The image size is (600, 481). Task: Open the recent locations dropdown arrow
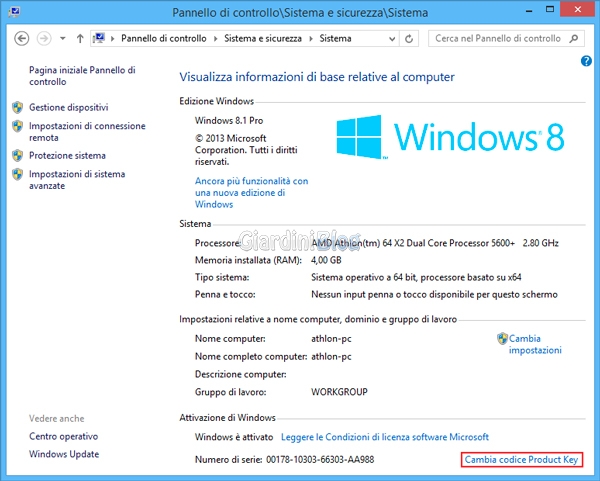(x=63, y=39)
